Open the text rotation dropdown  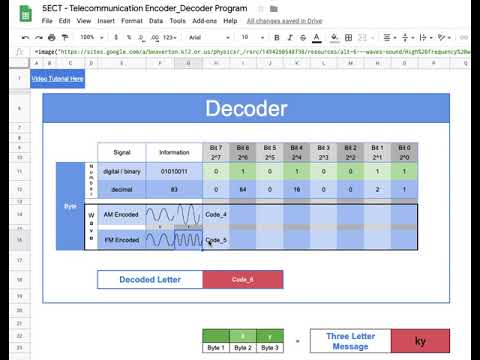(x=444, y=37)
